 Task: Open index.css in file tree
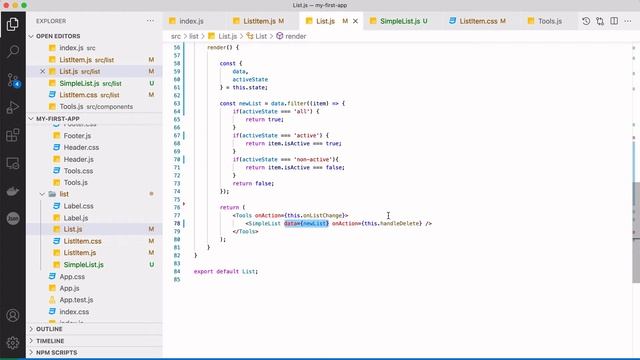pos(74,312)
